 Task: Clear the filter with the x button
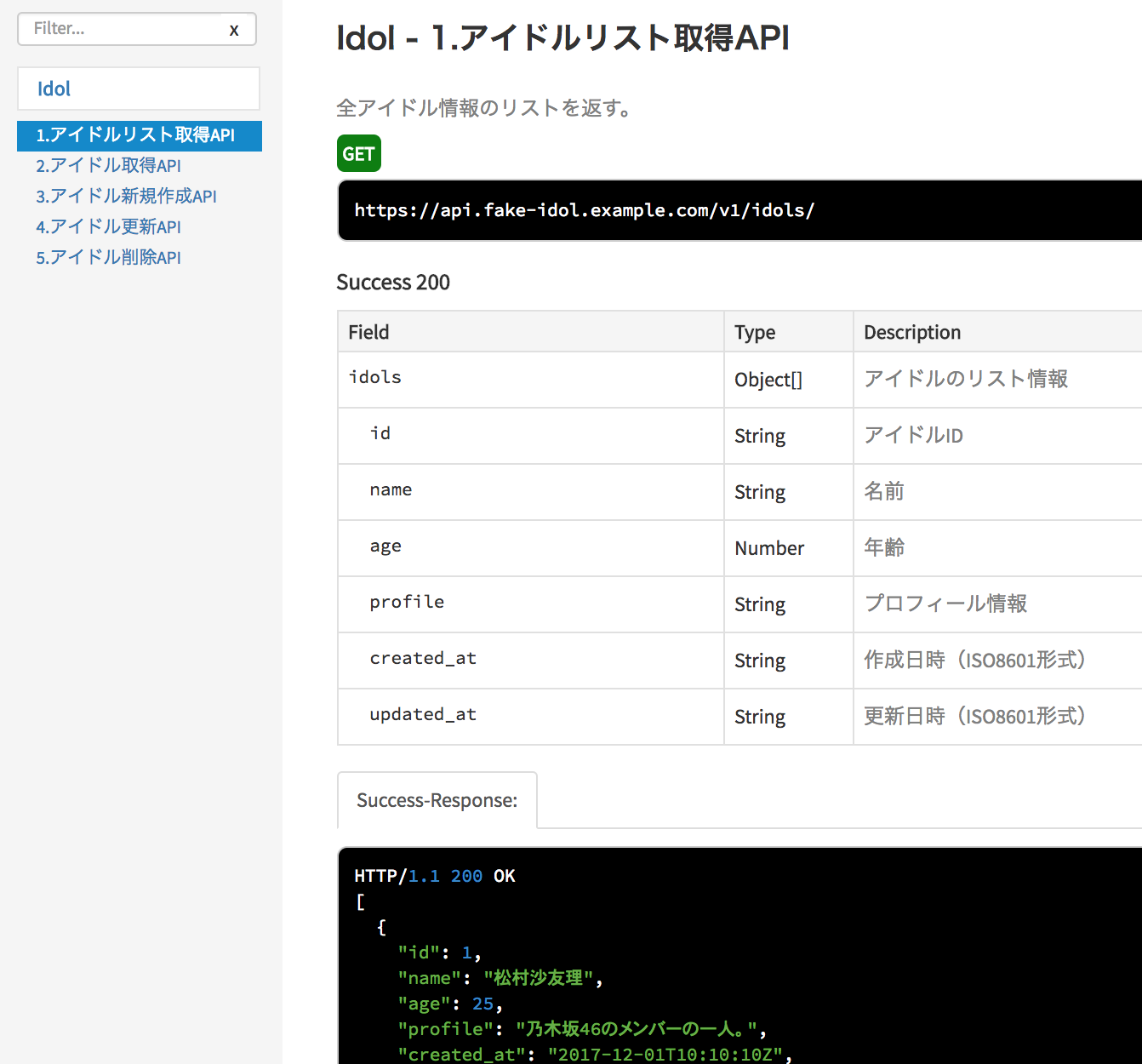[x=234, y=30]
